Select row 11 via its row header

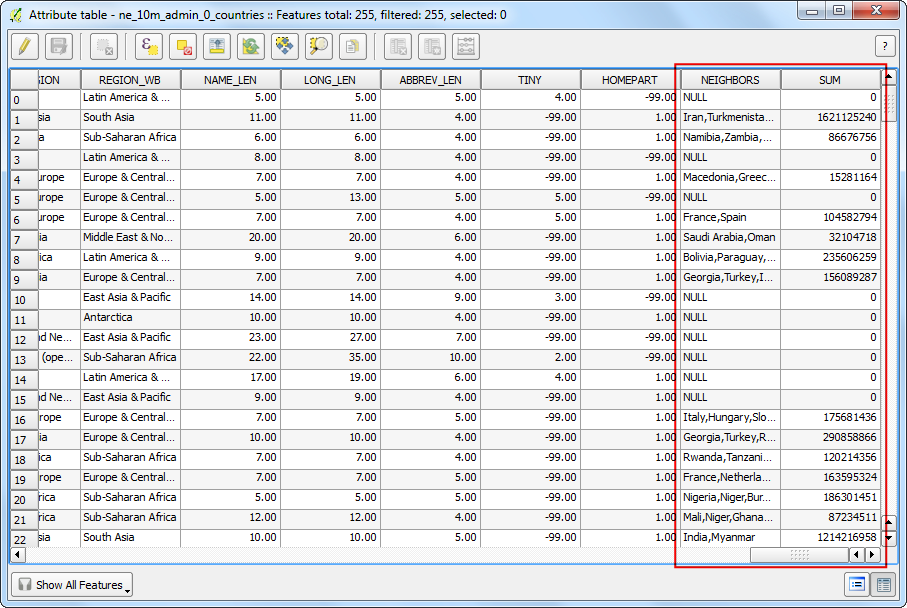[x=24, y=320]
